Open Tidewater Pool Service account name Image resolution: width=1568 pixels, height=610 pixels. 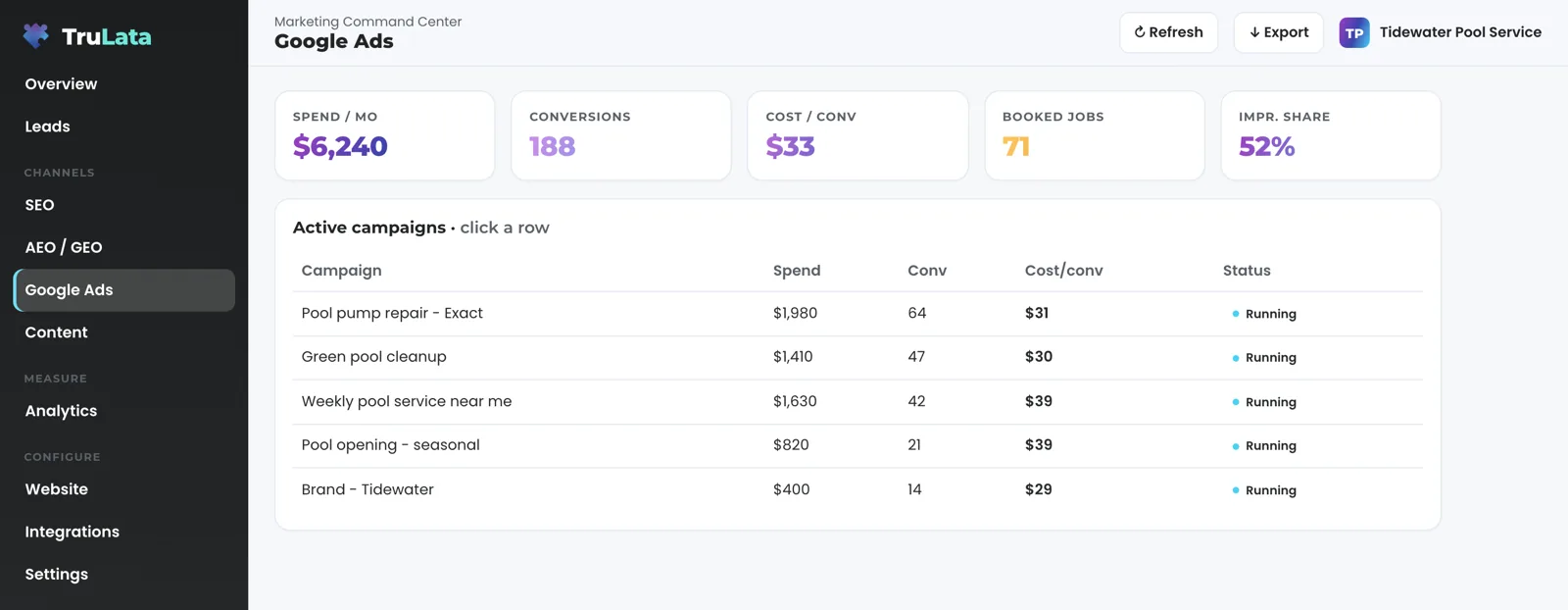coord(1460,32)
